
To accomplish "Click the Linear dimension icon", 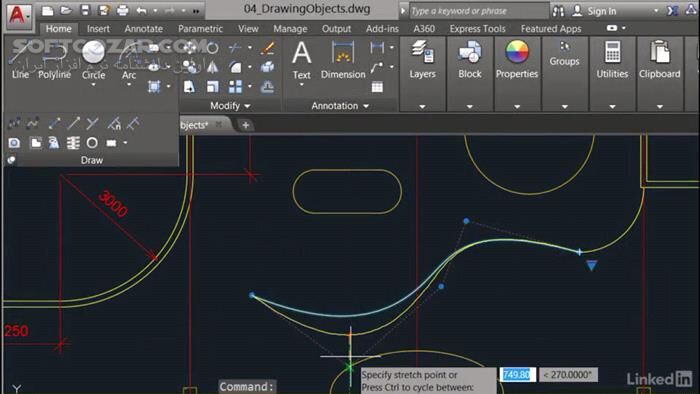I will [x=377, y=47].
